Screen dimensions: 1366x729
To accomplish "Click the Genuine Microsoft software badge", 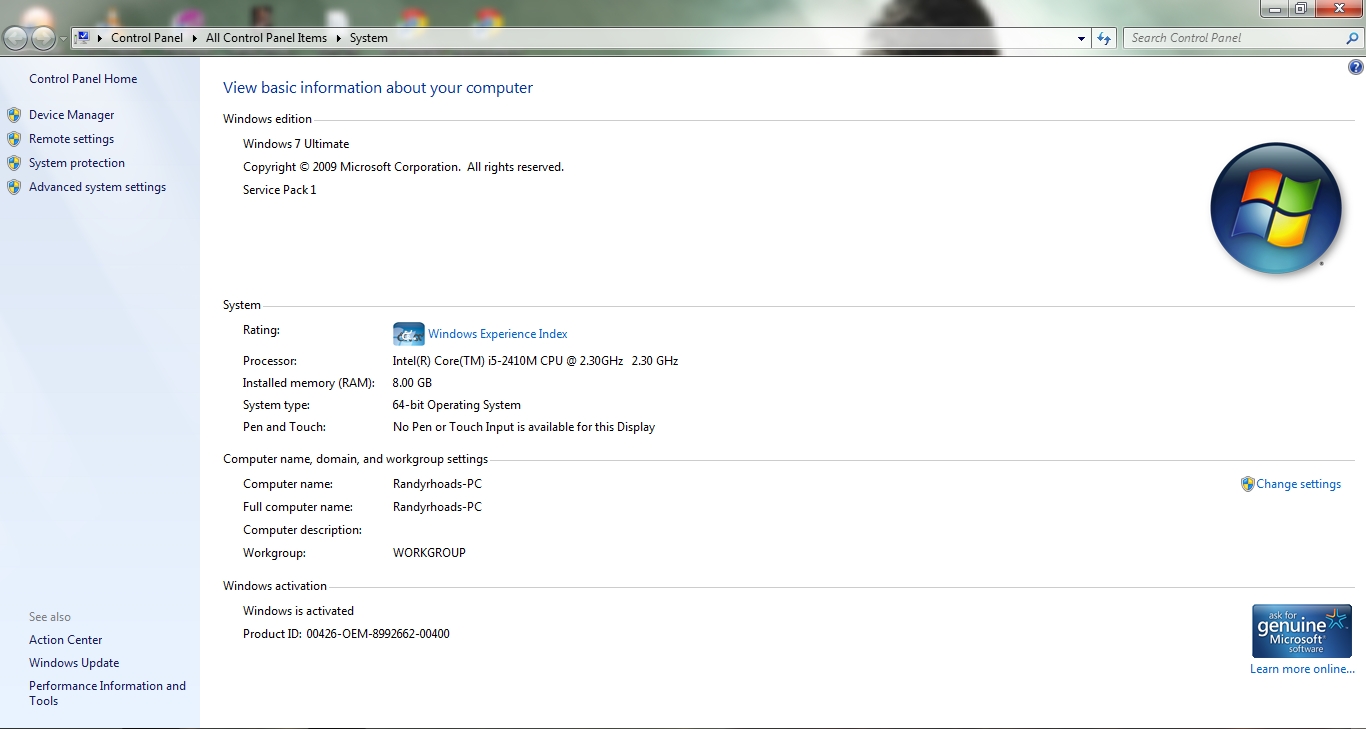I will tap(1302, 631).
